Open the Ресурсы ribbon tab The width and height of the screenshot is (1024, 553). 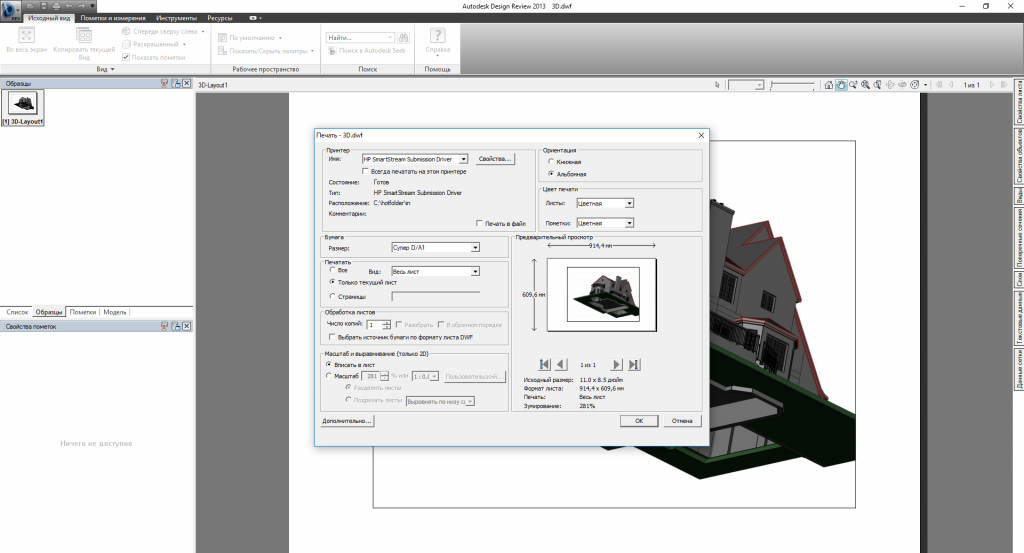[219, 18]
